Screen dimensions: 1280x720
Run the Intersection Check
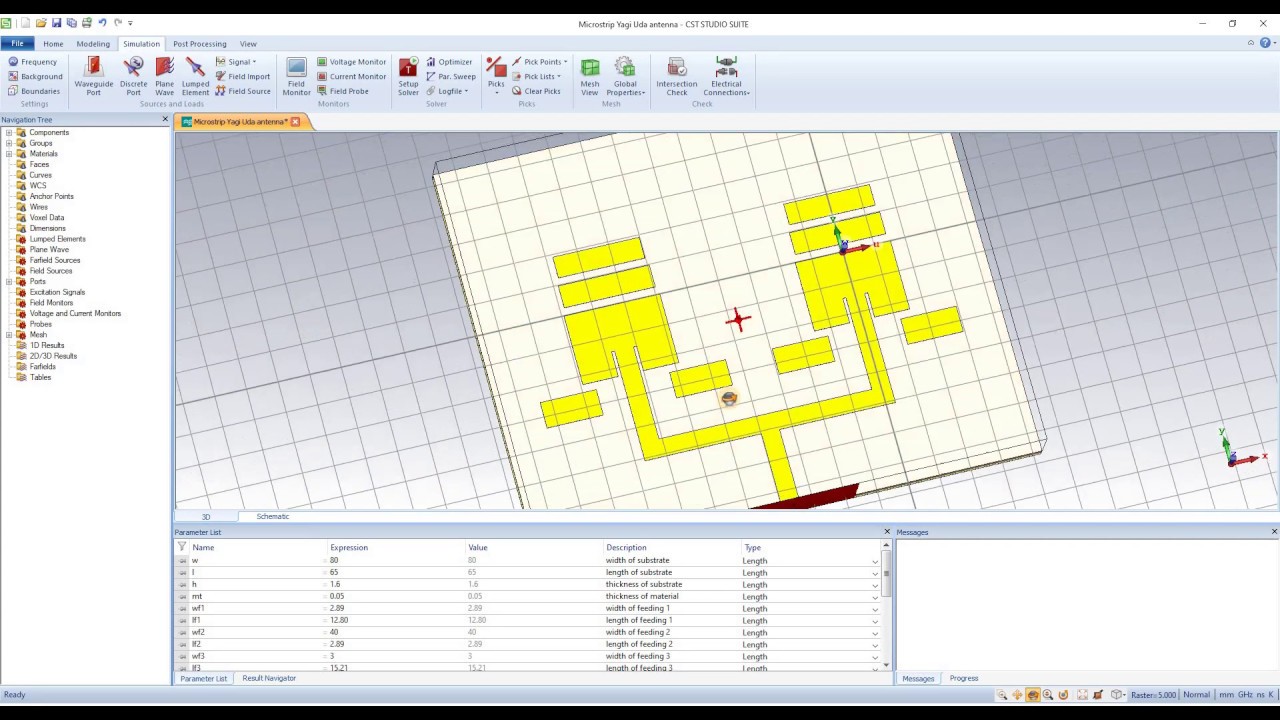[677, 76]
